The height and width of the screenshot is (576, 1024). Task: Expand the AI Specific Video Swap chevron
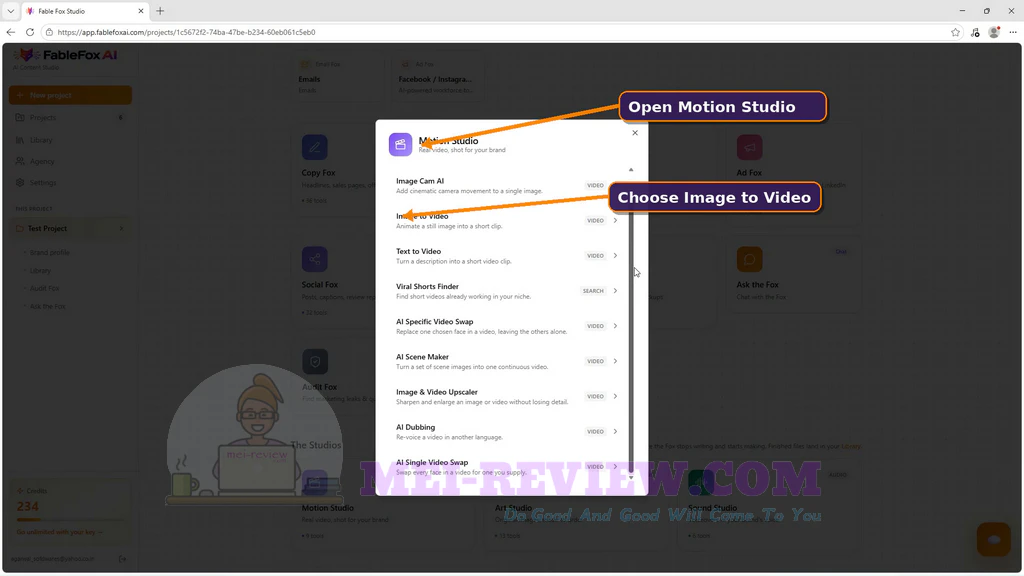point(615,326)
